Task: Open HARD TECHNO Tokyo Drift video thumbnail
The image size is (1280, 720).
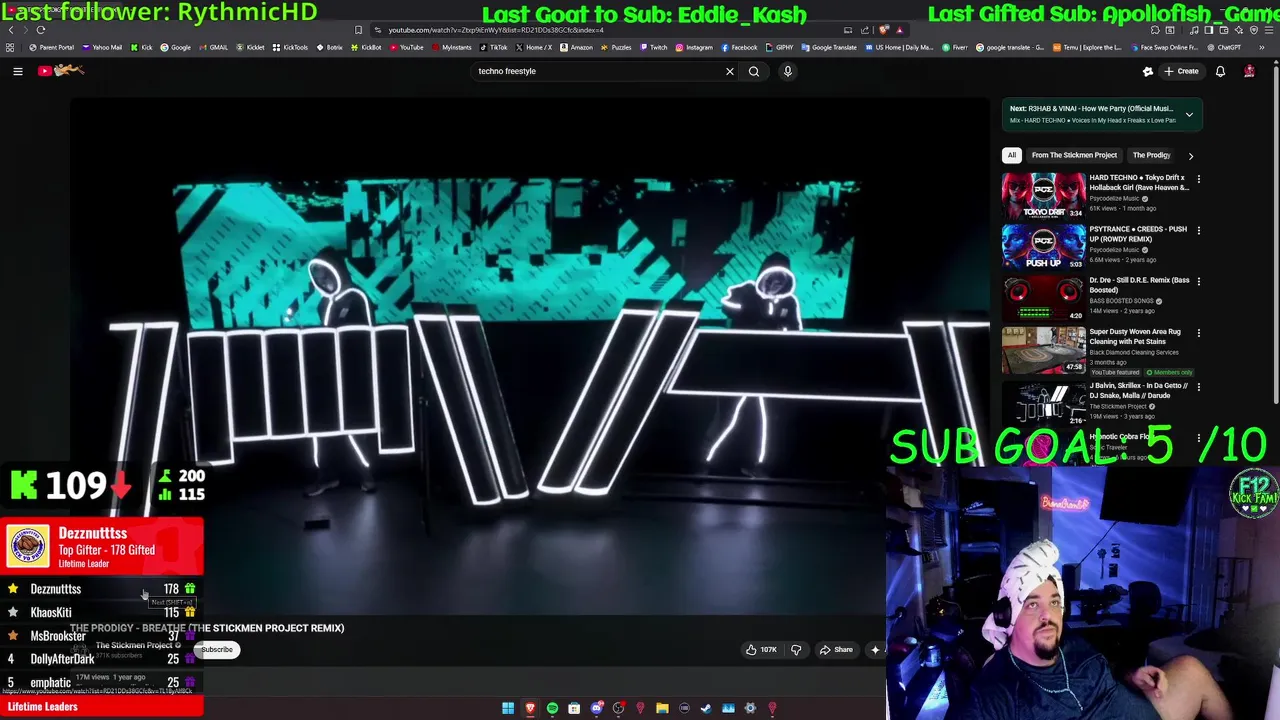Action: [x=1044, y=196]
